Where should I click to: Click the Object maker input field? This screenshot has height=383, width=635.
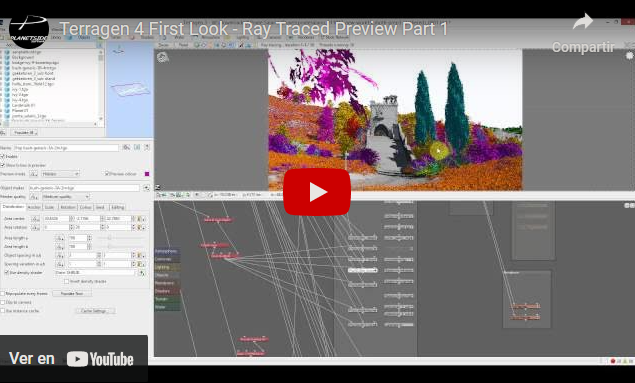[x=84, y=188]
